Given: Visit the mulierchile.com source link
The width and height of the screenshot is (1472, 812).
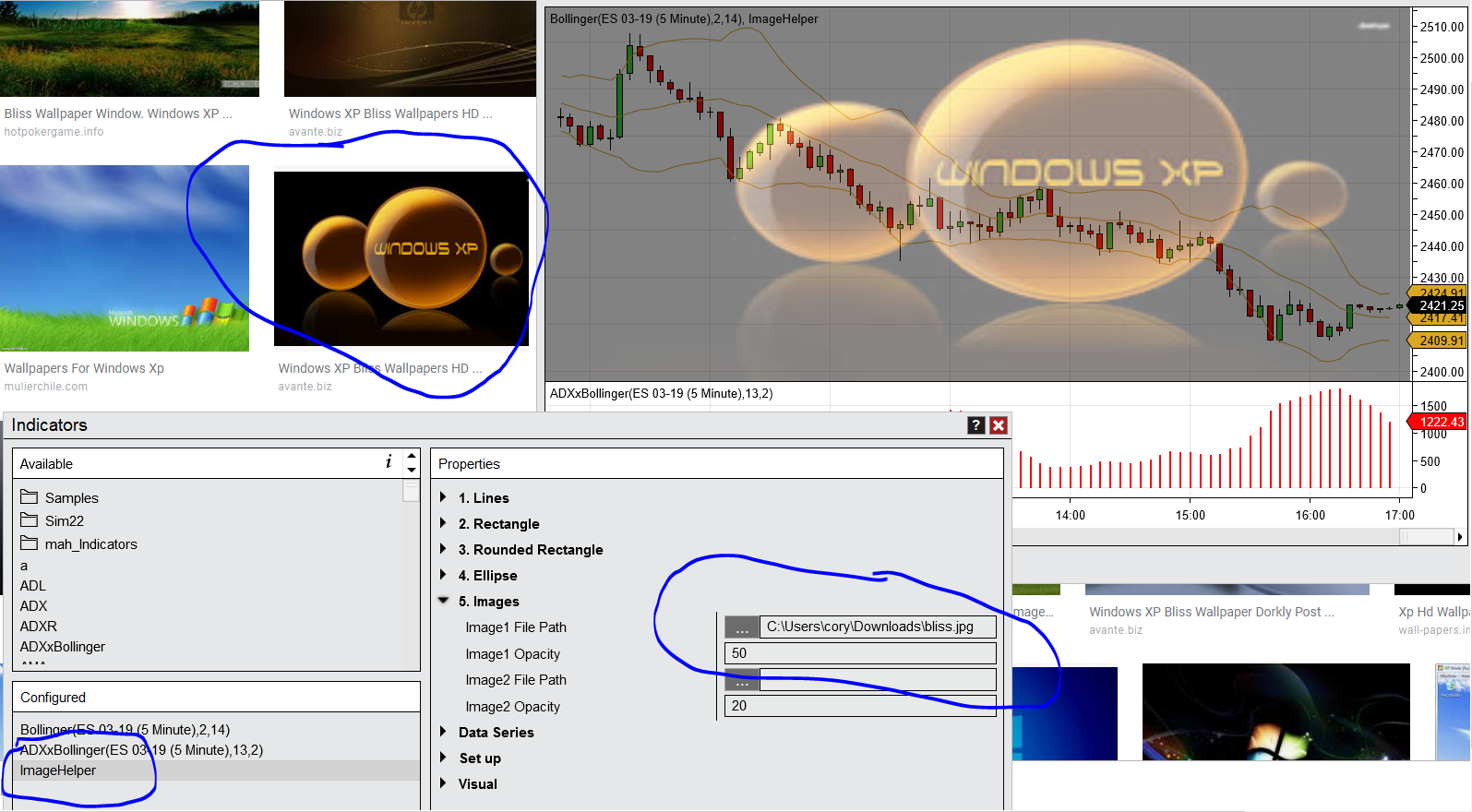Looking at the screenshot, I should 46,387.
